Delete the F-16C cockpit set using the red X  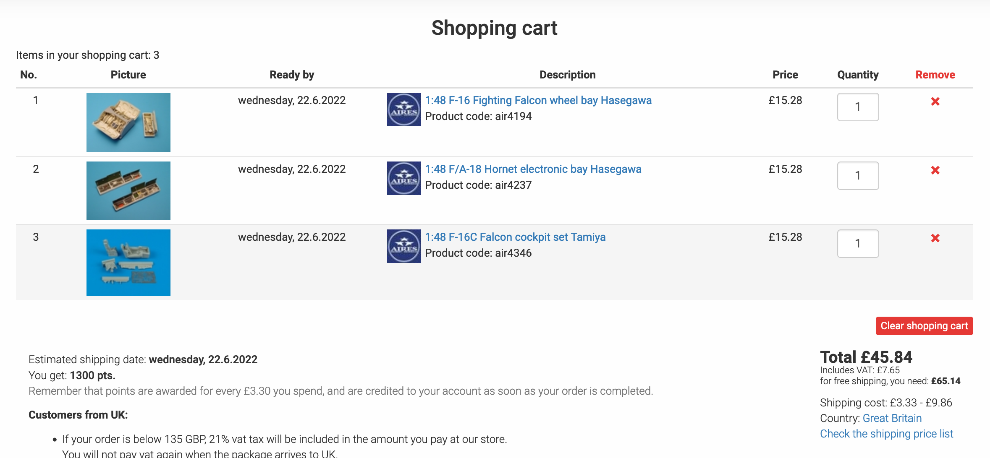935,238
